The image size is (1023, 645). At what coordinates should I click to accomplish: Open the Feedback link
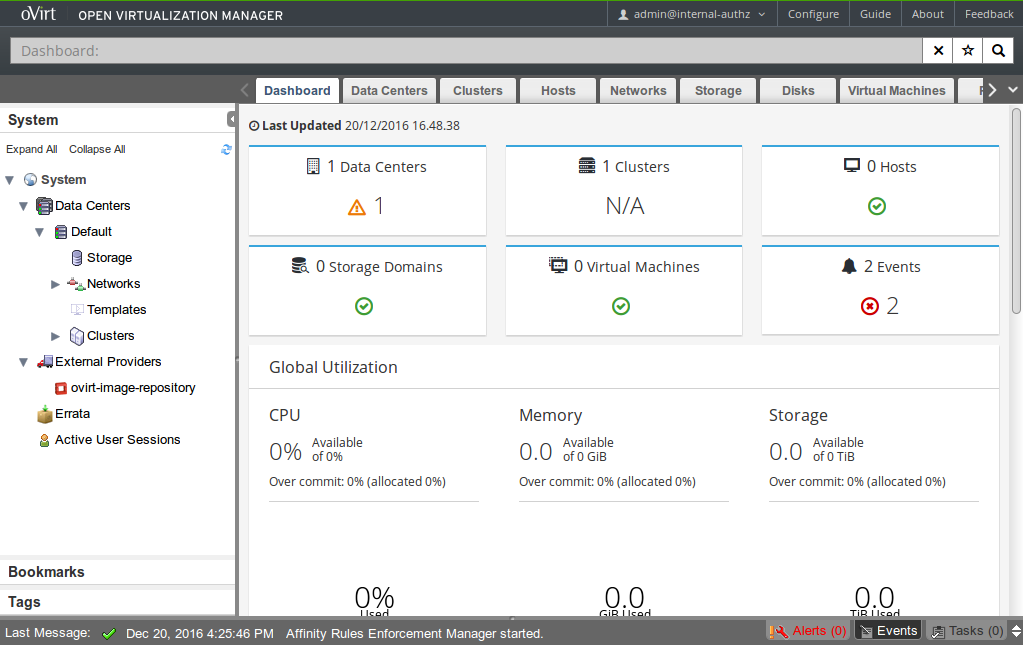989,14
